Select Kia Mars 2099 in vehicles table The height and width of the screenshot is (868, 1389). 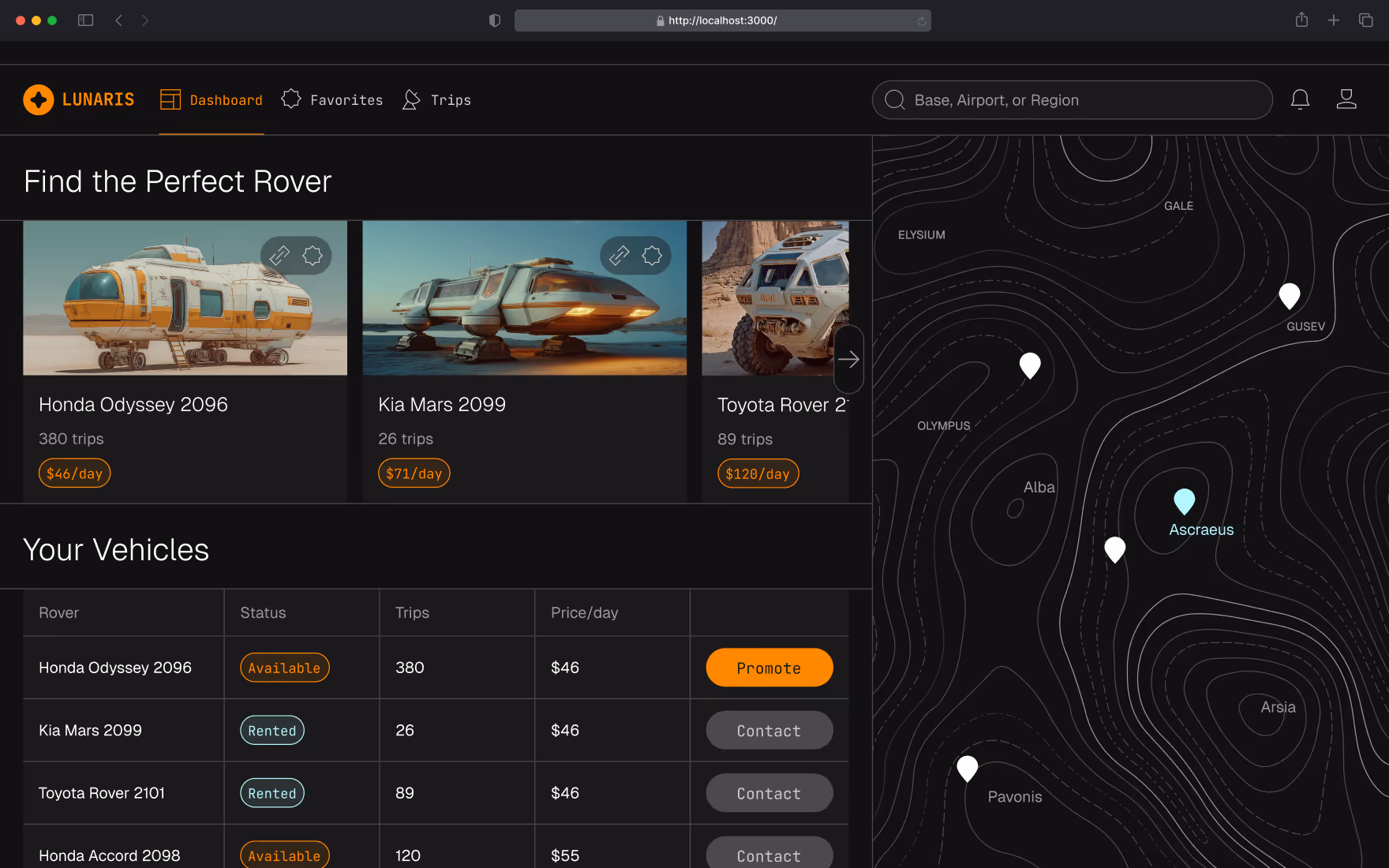click(x=90, y=730)
